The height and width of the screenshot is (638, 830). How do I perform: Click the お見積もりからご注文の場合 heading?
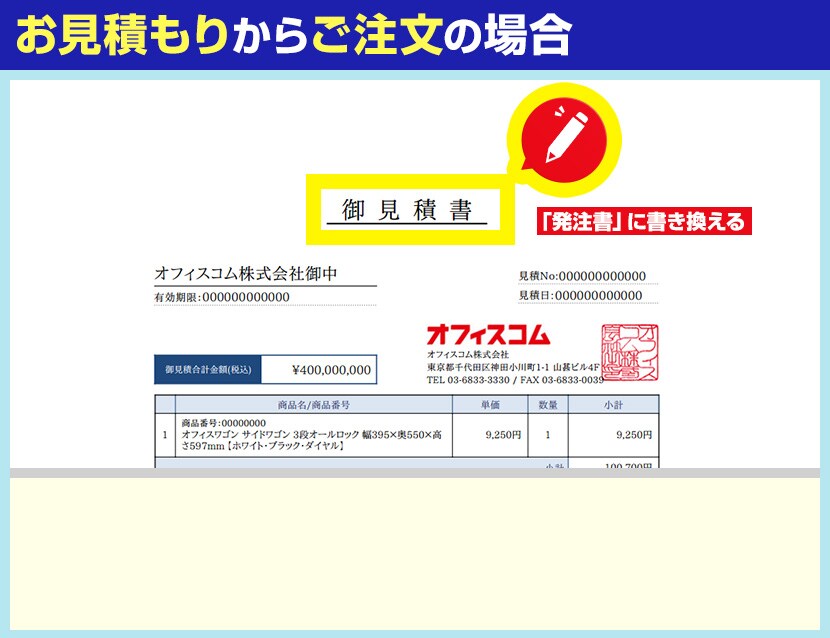coord(294,34)
